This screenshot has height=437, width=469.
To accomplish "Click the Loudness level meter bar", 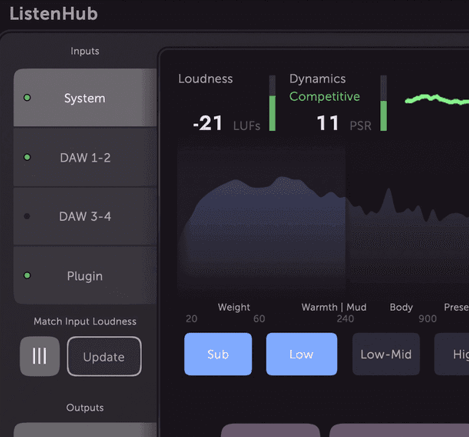I will (x=272, y=103).
